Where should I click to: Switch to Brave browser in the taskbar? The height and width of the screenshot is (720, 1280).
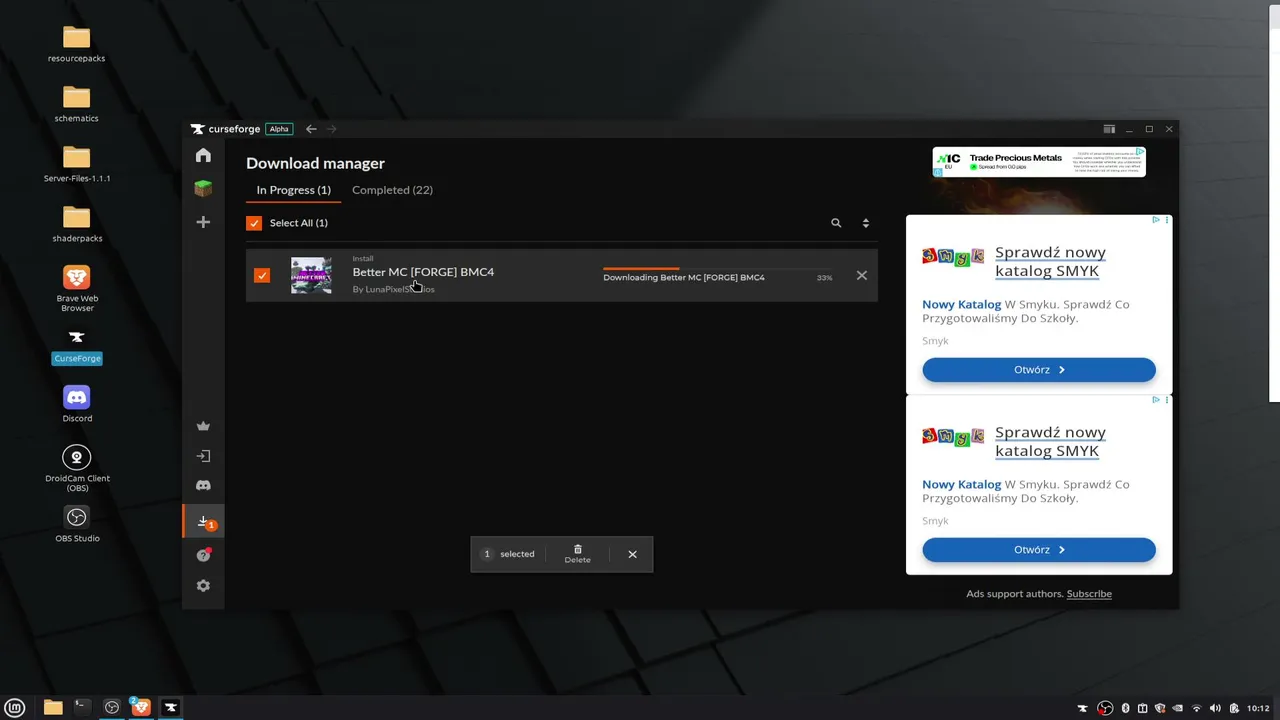click(x=141, y=707)
